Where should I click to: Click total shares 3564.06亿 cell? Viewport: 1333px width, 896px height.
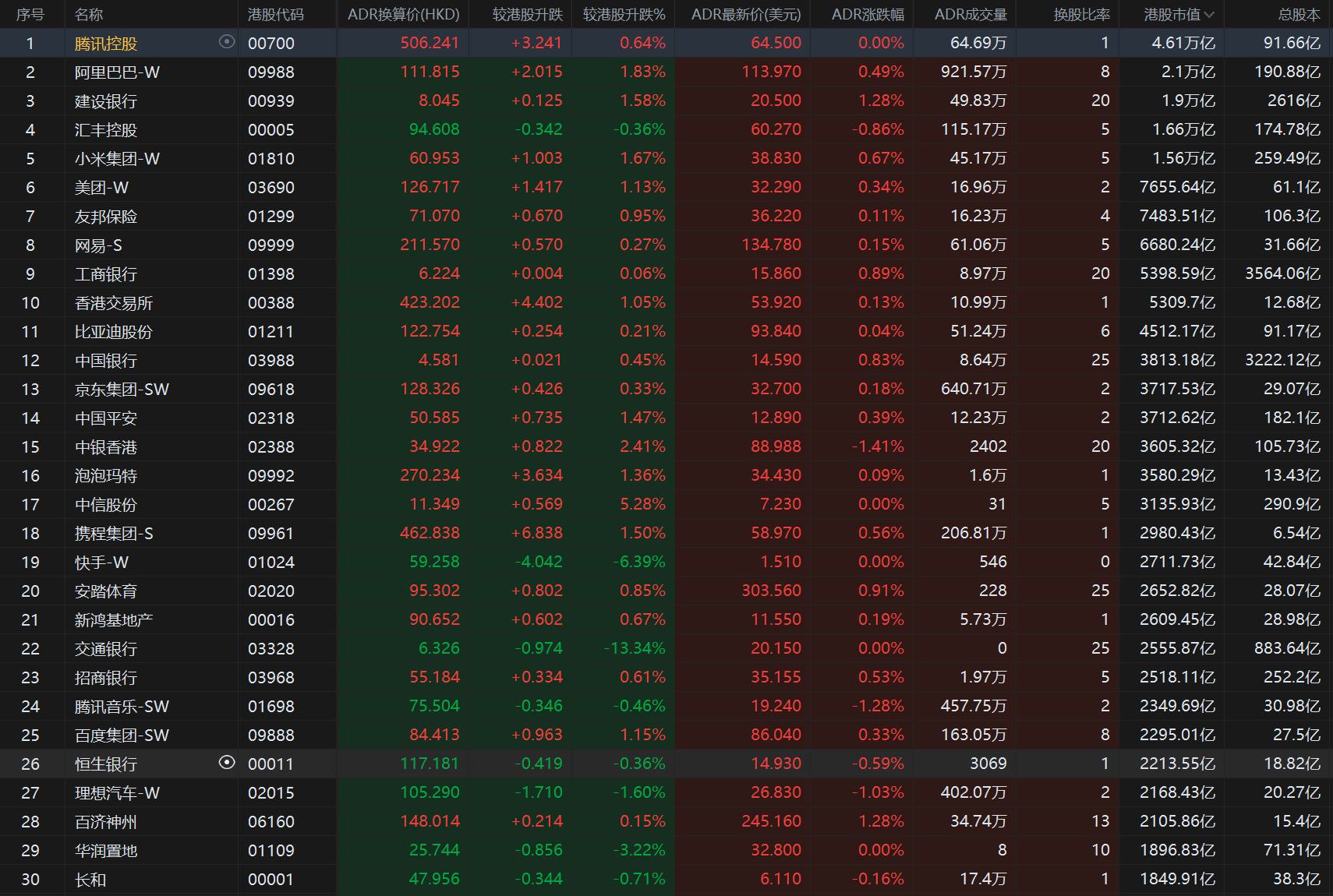click(x=1283, y=273)
